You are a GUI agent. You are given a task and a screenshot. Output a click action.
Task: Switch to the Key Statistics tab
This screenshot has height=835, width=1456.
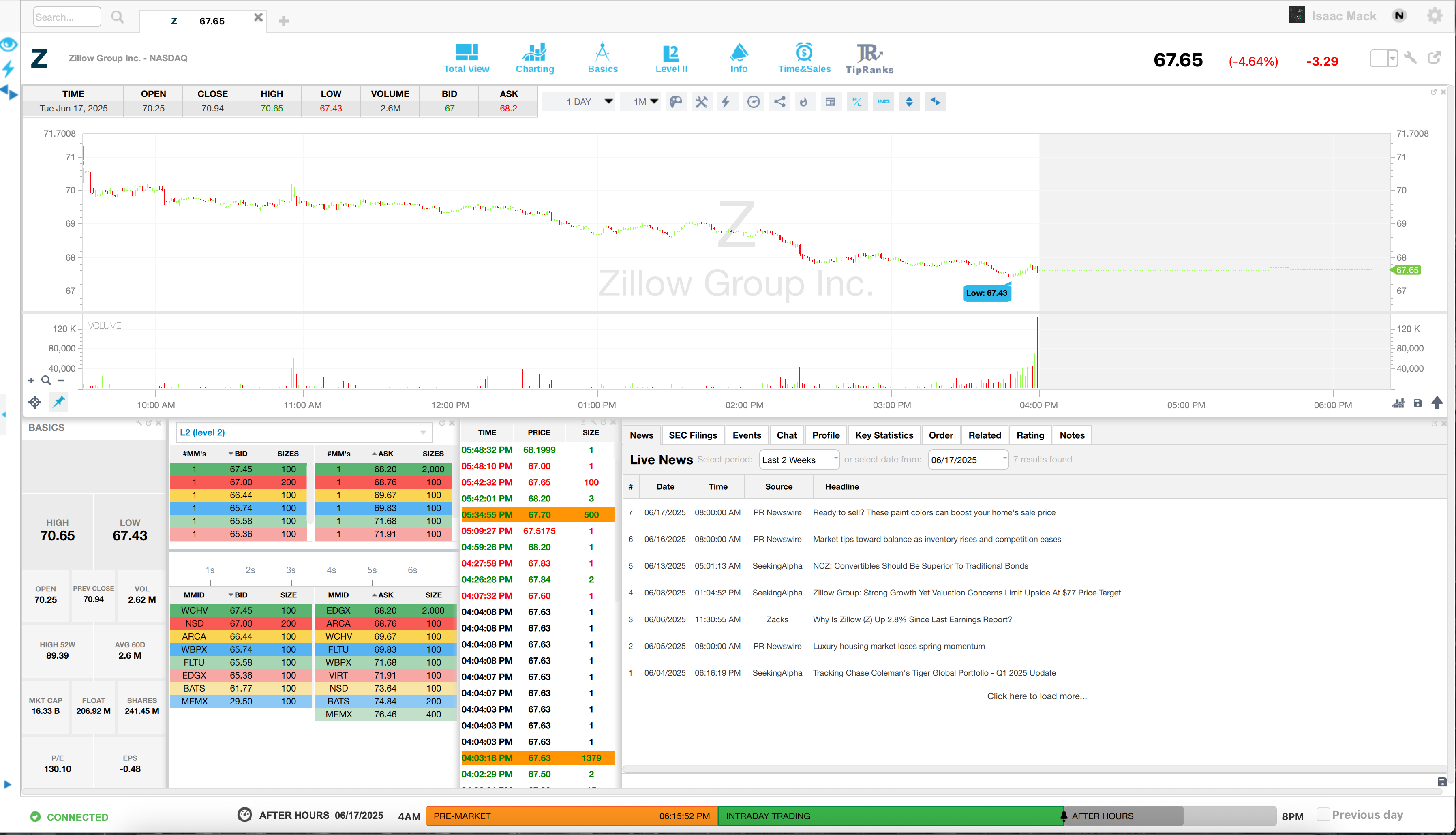(884, 435)
